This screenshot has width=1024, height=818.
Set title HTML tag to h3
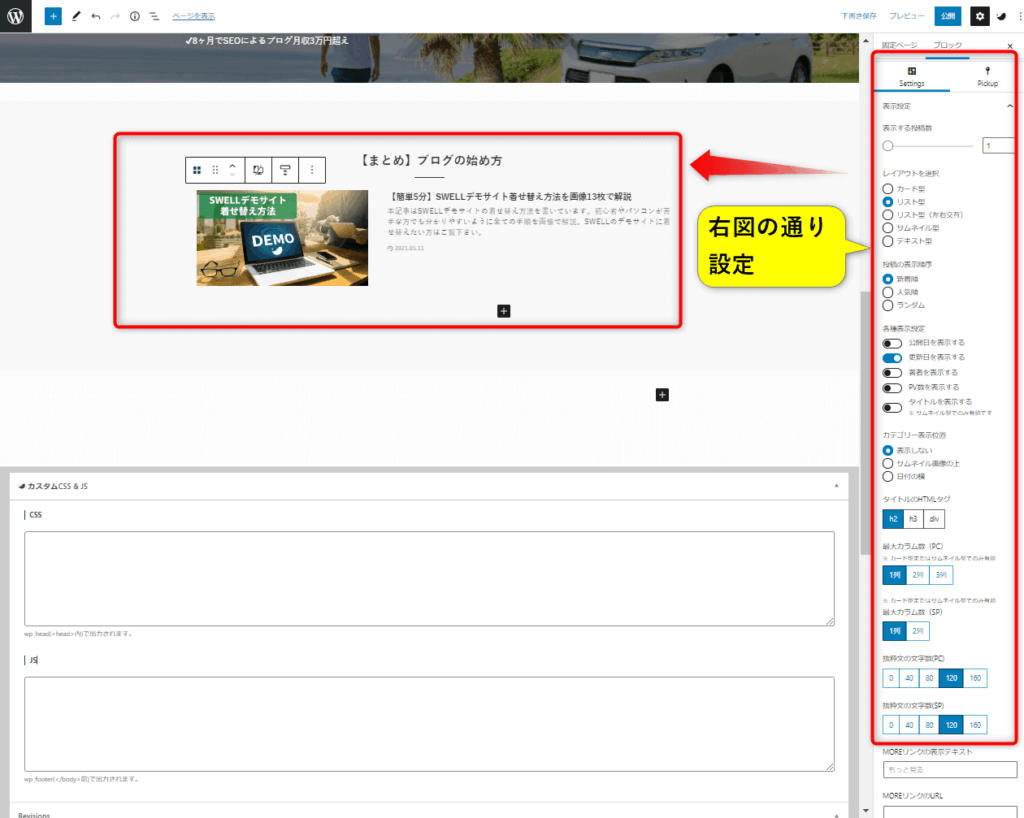coord(914,519)
